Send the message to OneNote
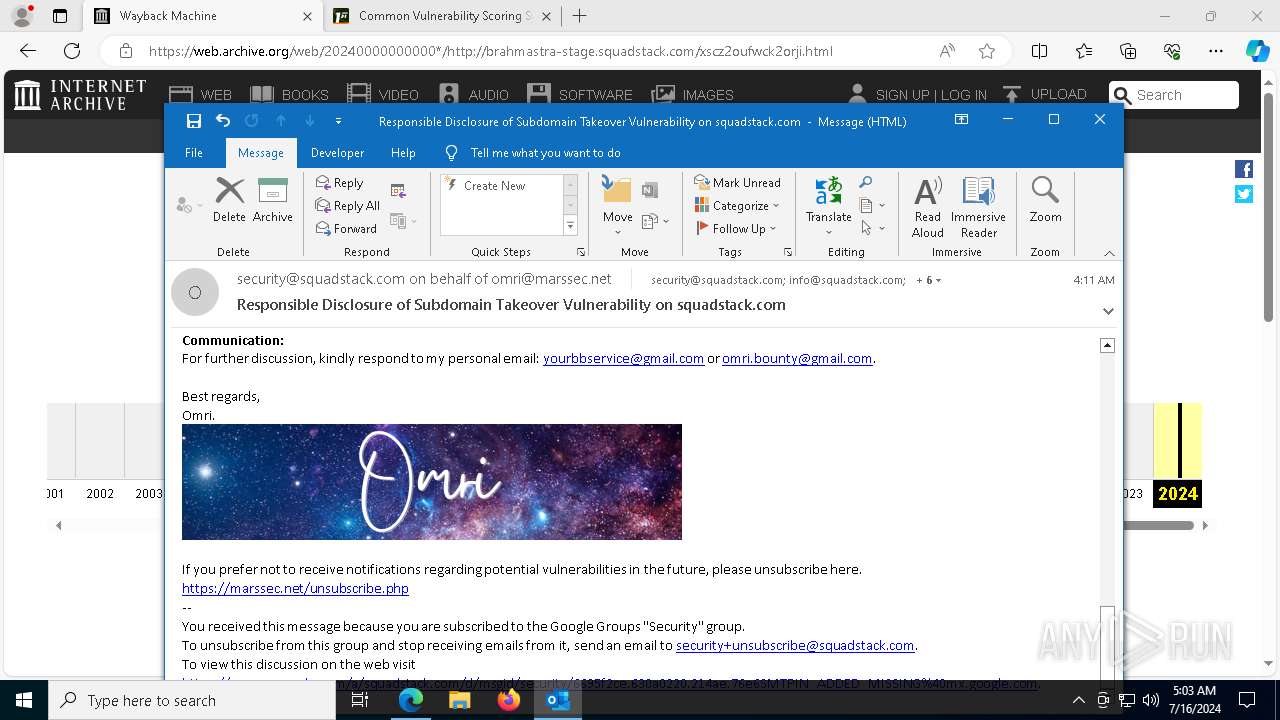1280x720 pixels. [x=650, y=191]
